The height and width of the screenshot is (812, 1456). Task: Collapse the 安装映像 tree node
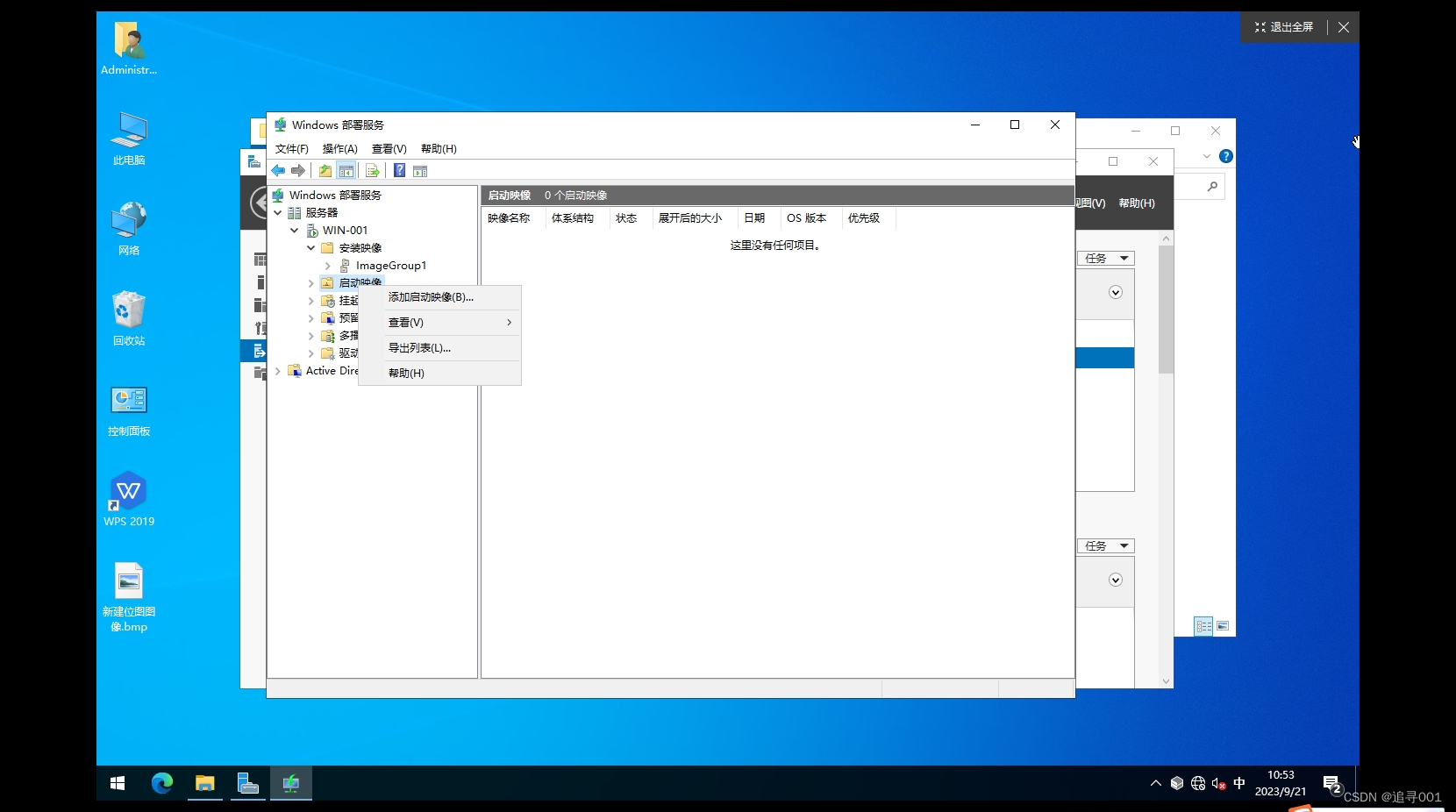310,247
